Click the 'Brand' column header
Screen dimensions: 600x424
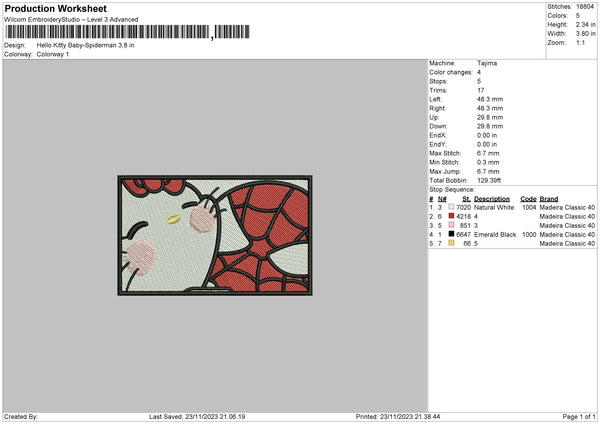549,199
